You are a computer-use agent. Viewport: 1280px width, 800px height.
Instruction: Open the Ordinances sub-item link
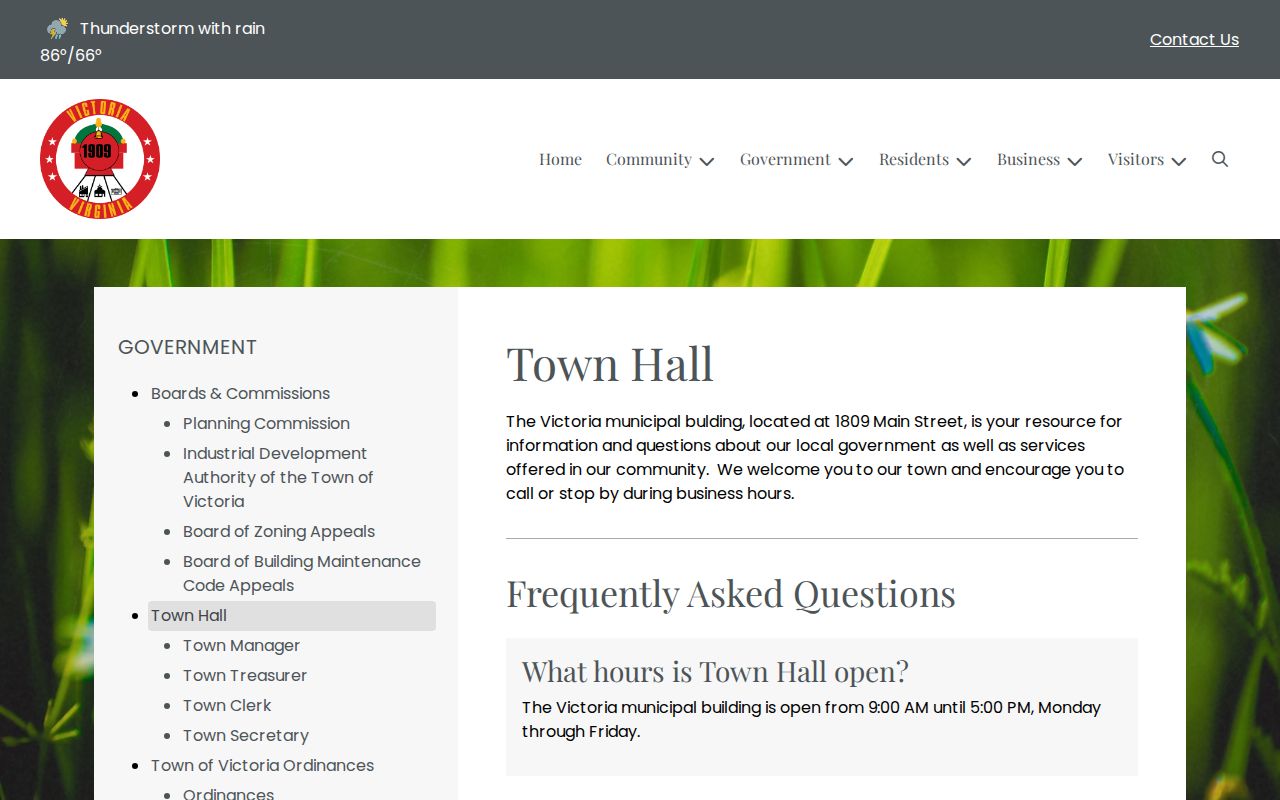tap(228, 794)
